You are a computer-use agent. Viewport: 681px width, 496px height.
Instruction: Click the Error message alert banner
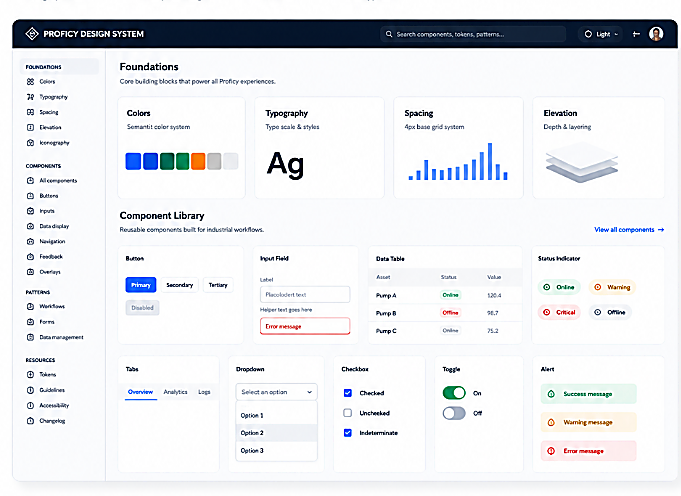click(x=588, y=451)
